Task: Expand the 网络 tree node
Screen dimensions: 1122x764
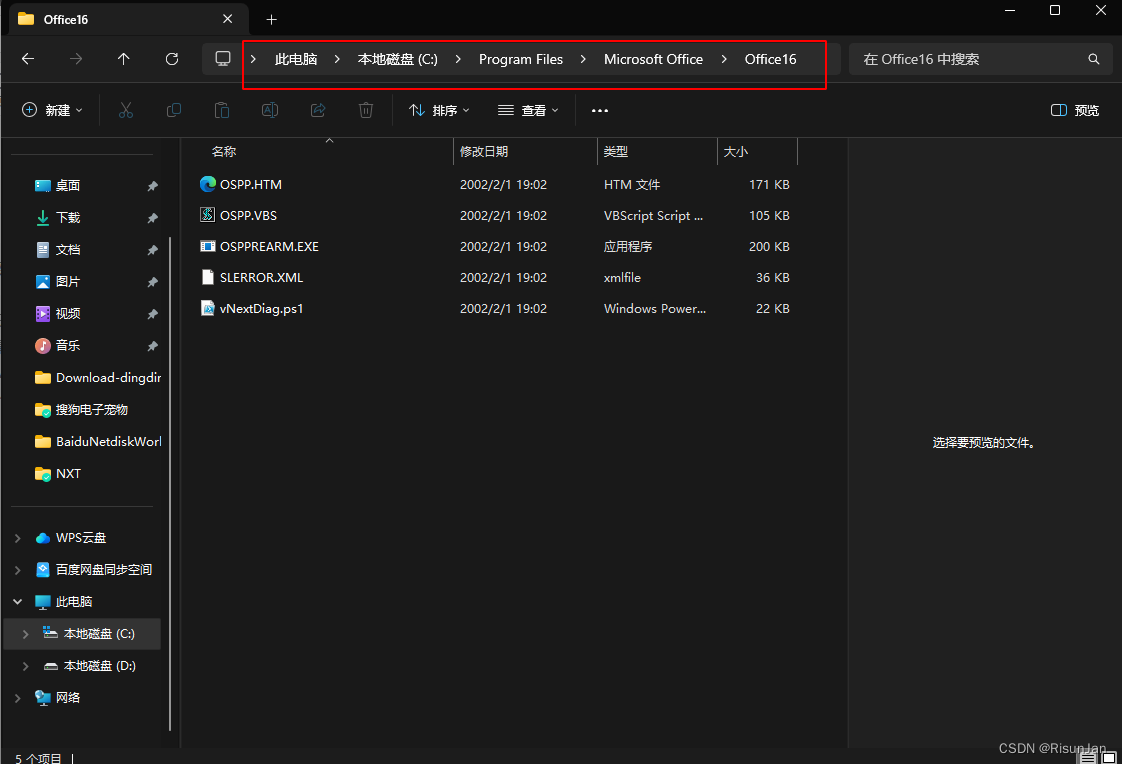Action: (18, 697)
